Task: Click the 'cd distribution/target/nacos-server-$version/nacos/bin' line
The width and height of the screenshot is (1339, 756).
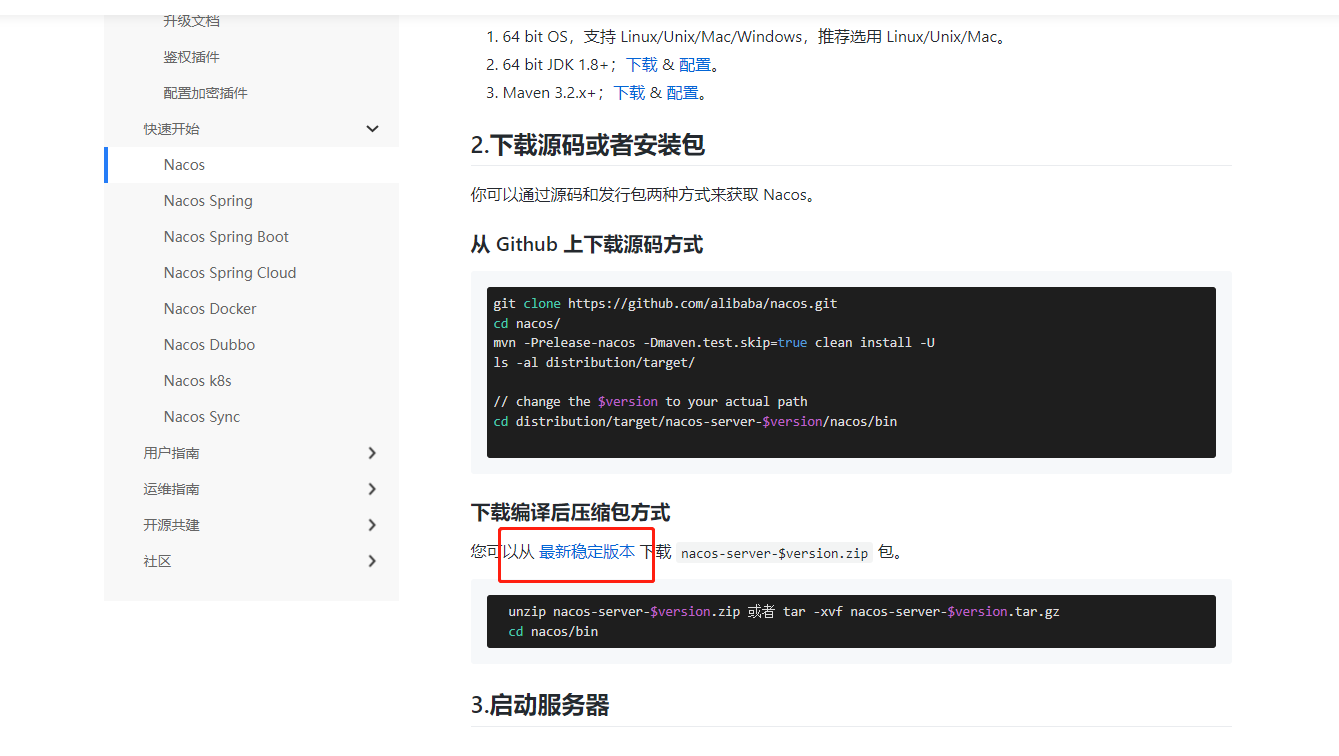Action: [695, 421]
